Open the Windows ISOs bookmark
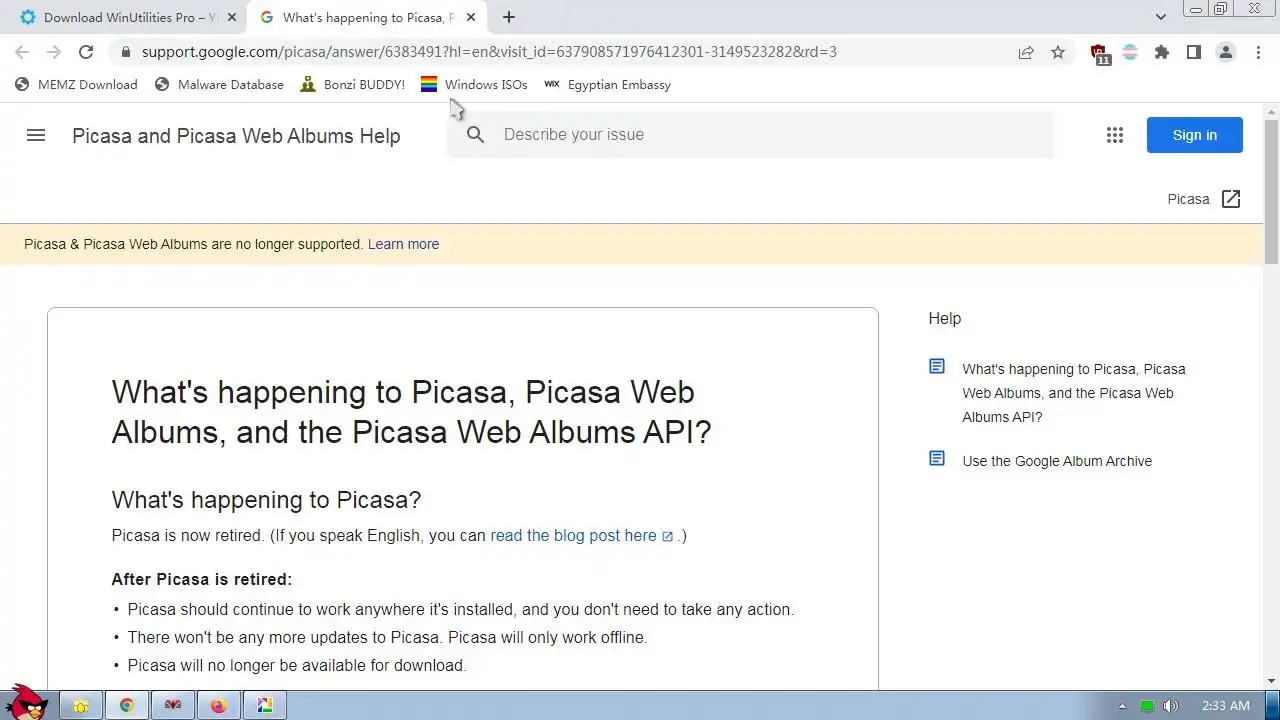 [x=474, y=85]
